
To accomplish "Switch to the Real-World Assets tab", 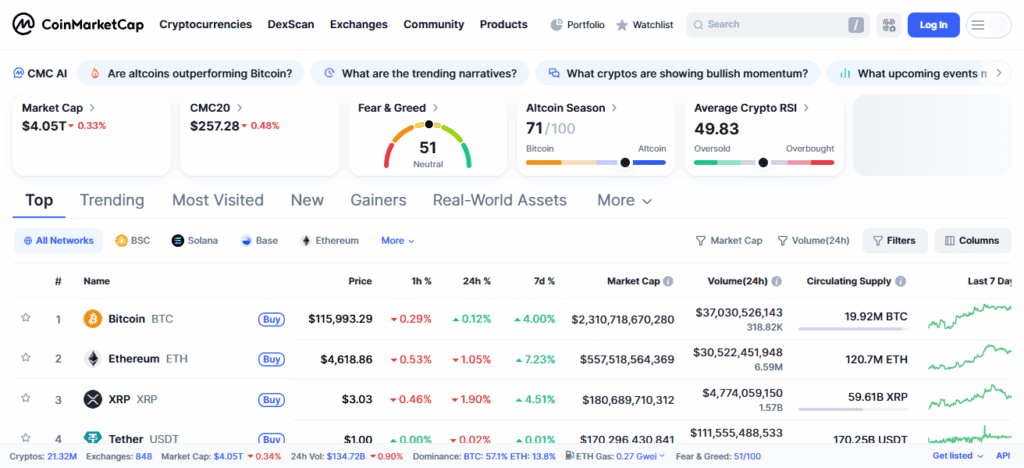I will [x=500, y=200].
